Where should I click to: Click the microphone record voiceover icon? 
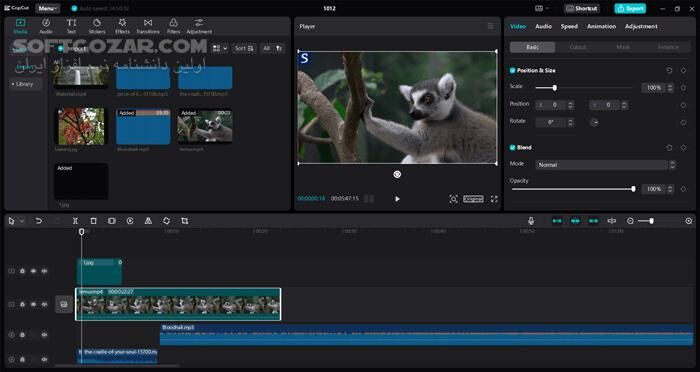(x=531, y=221)
